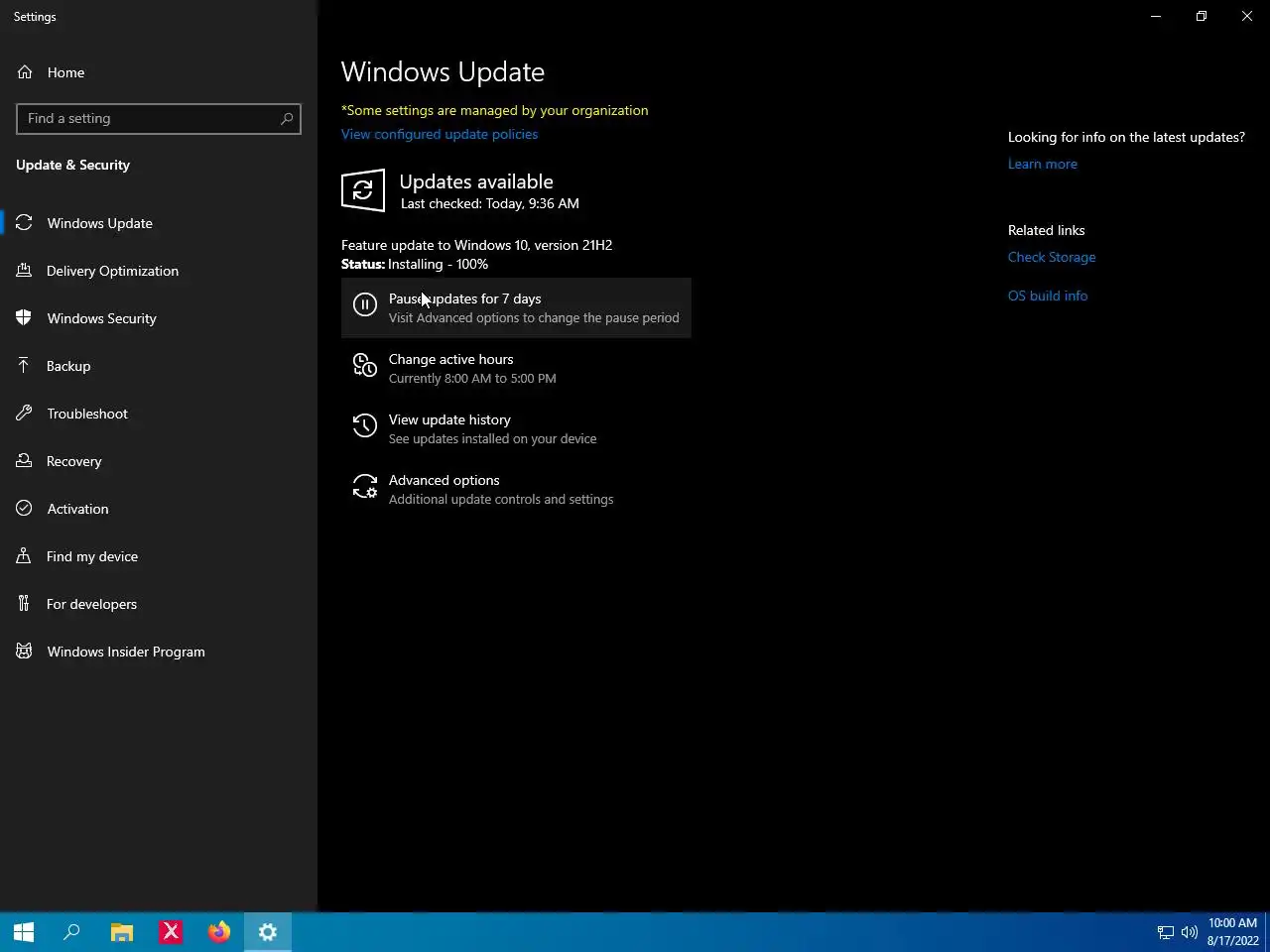The width and height of the screenshot is (1270, 952).
Task: Click the managed by your organization notice
Action: pyautogui.click(x=494, y=110)
